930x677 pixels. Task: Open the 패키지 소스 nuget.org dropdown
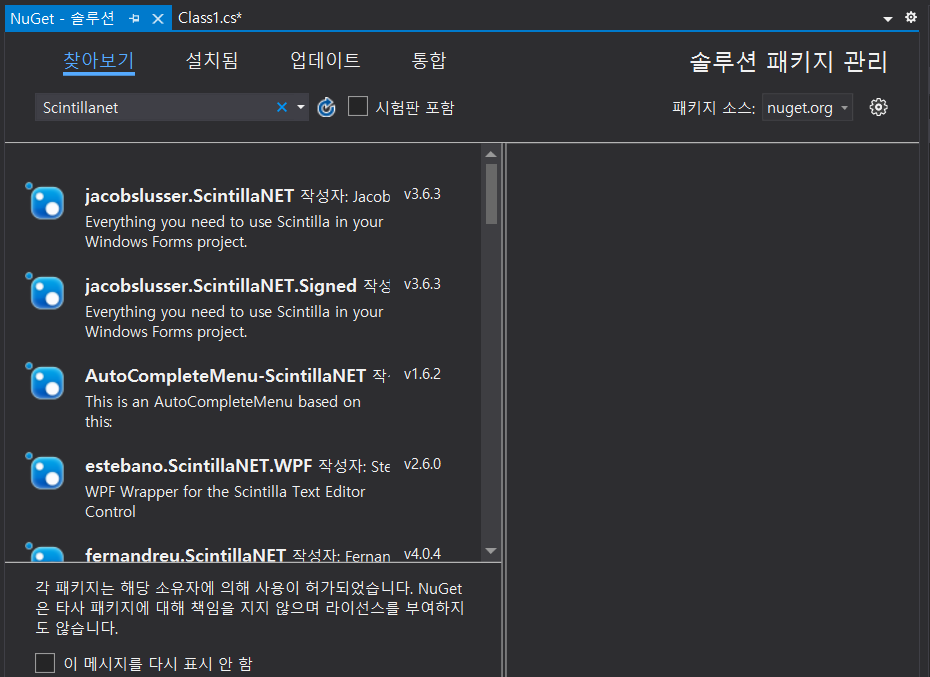pyautogui.click(x=807, y=107)
